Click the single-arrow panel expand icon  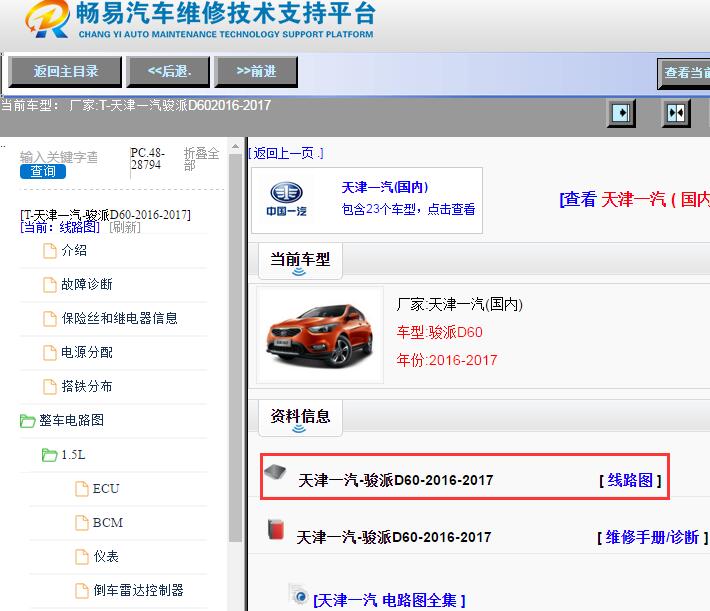tap(621, 113)
